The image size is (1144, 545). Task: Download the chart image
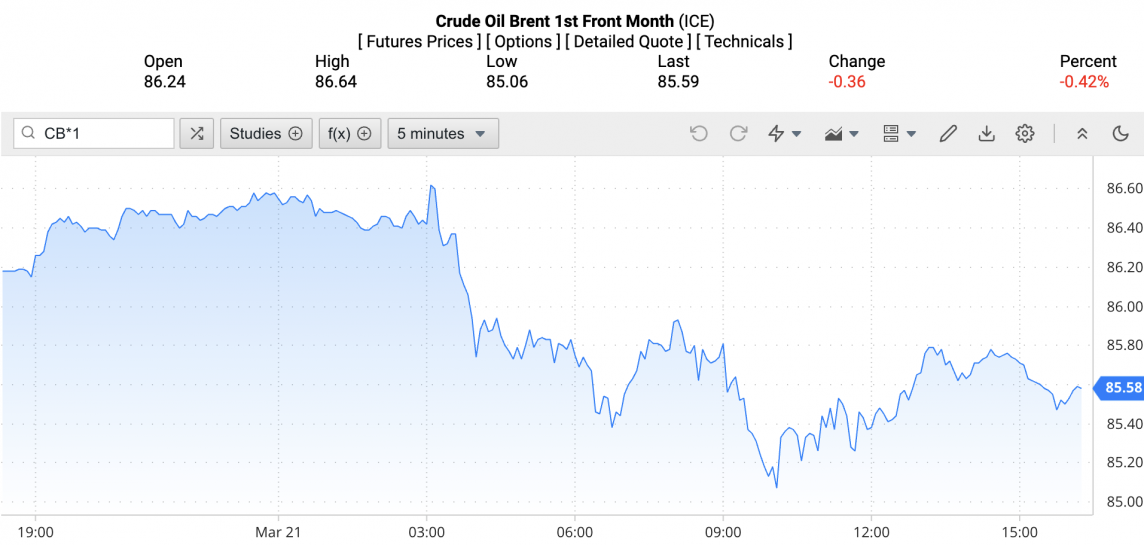(986, 134)
